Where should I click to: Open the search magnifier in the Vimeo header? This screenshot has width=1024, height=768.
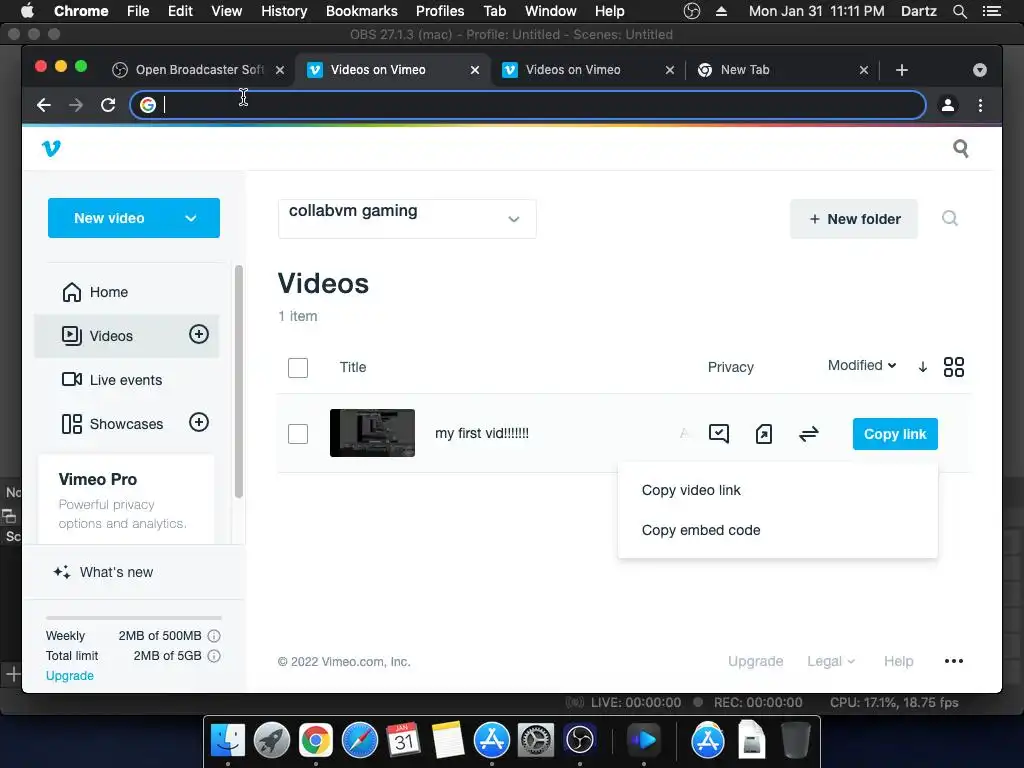(x=961, y=148)
